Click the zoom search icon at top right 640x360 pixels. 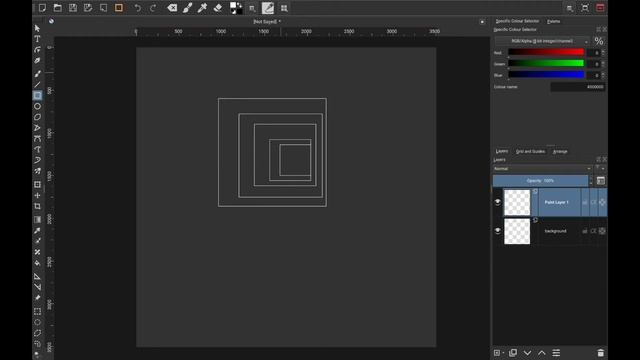tap(570, 8)
